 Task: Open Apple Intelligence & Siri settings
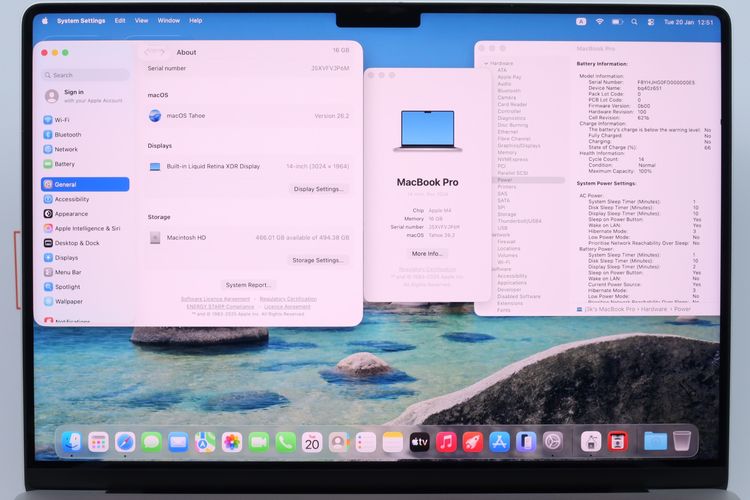tap(82, 228)
